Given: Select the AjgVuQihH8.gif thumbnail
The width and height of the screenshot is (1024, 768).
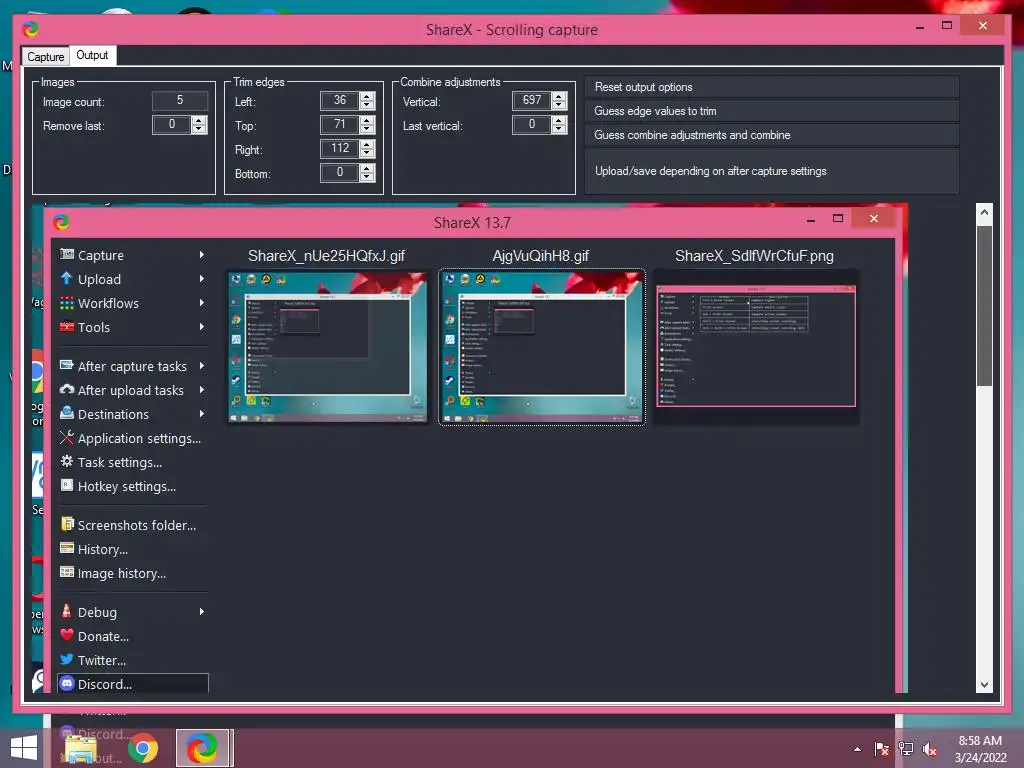Looking at the screenshot, I should click(x=541, y=347).
